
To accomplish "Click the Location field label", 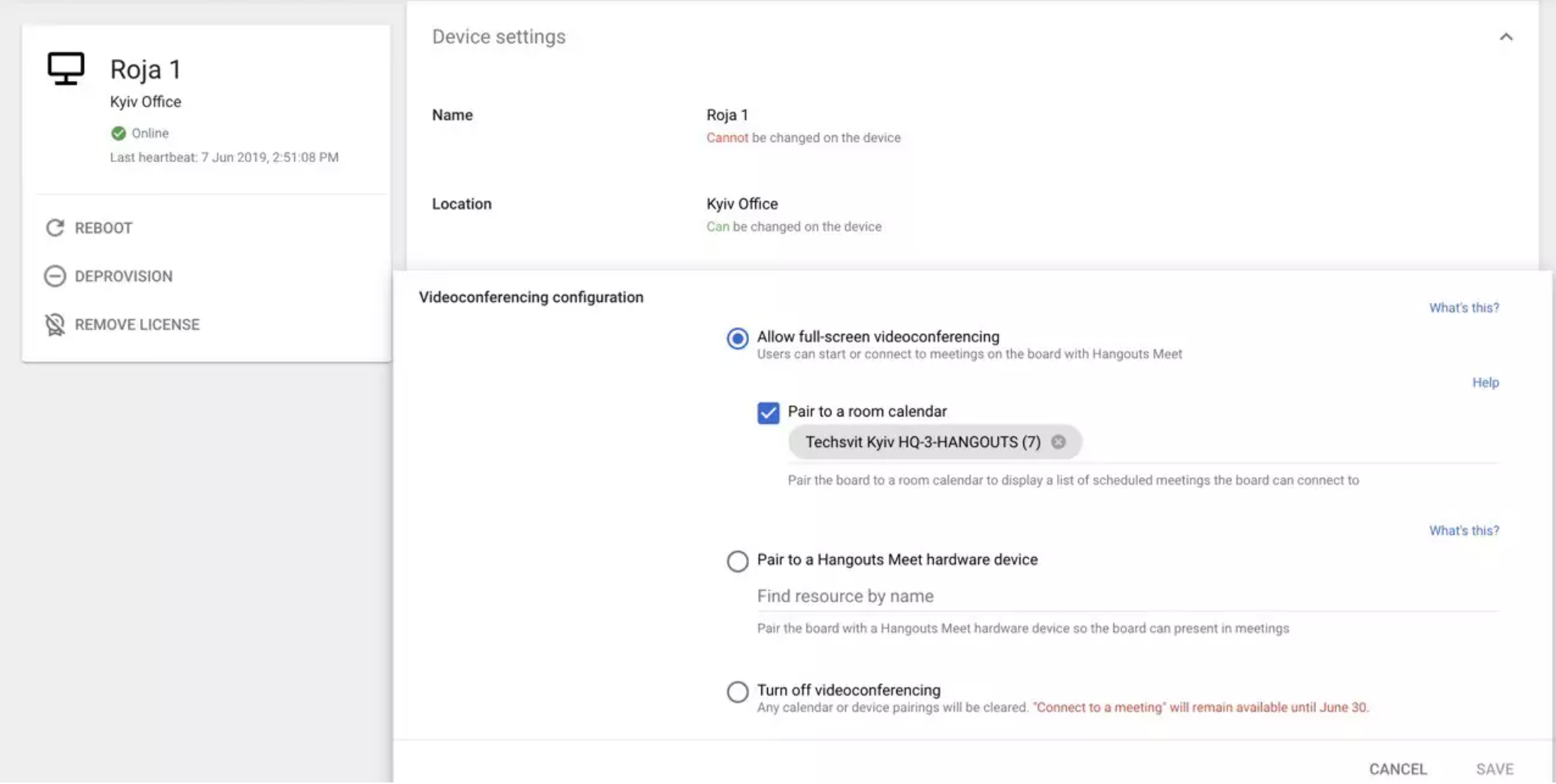I will (x=462, y=204).
